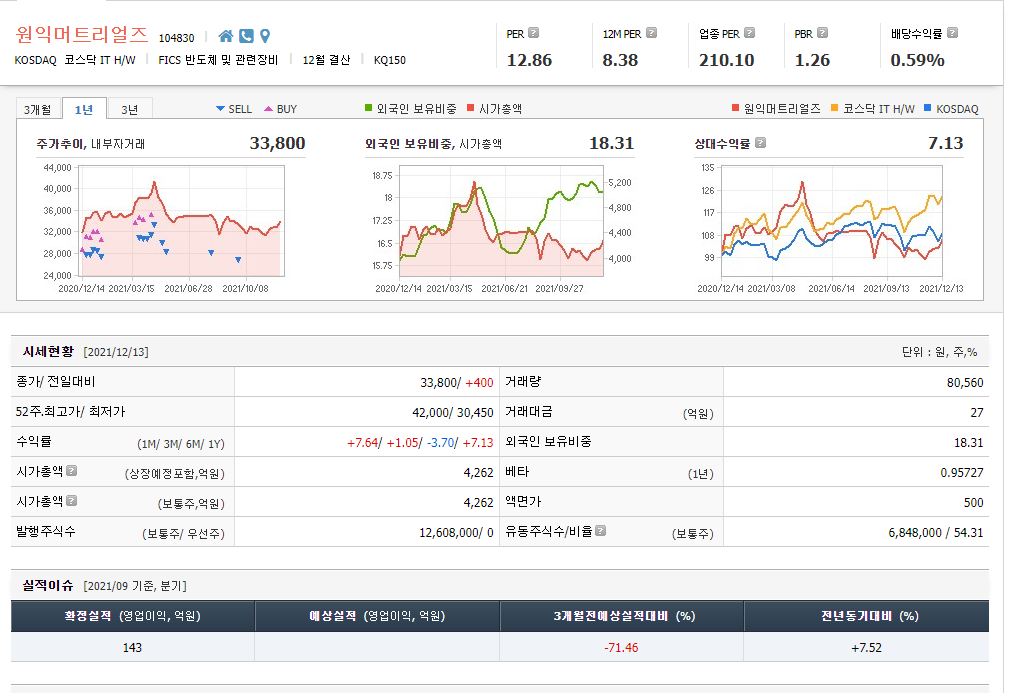Click 확정실적 column header
Screen dimensions: 1018x693
click(x=132, y=616)
